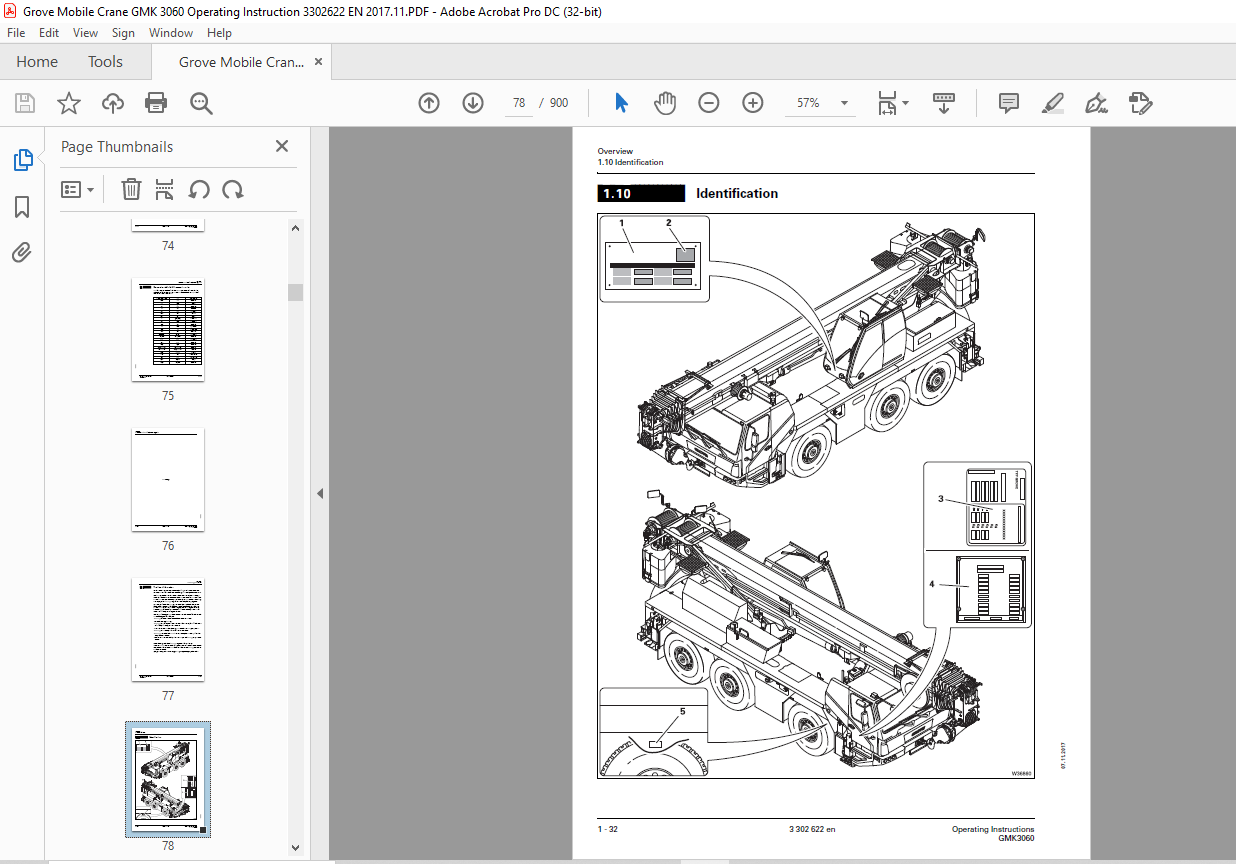Viewport: 1236px width, 864px height.
Task: Open the Attachments paperclip panel
Action: (22, 253)
